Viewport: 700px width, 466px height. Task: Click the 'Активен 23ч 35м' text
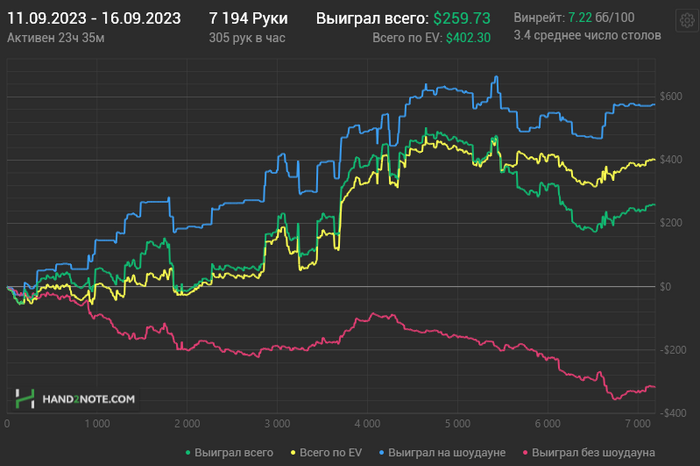[56, 38]
